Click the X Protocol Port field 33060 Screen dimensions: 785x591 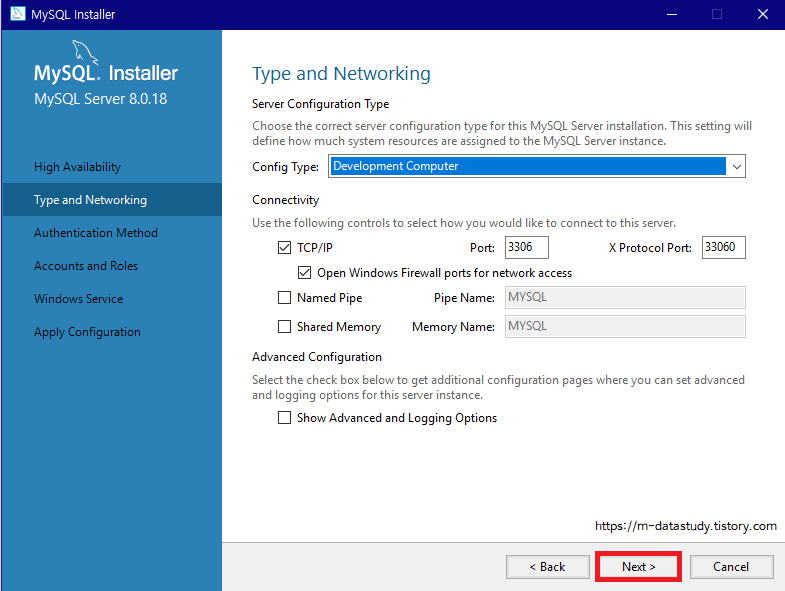723,247
